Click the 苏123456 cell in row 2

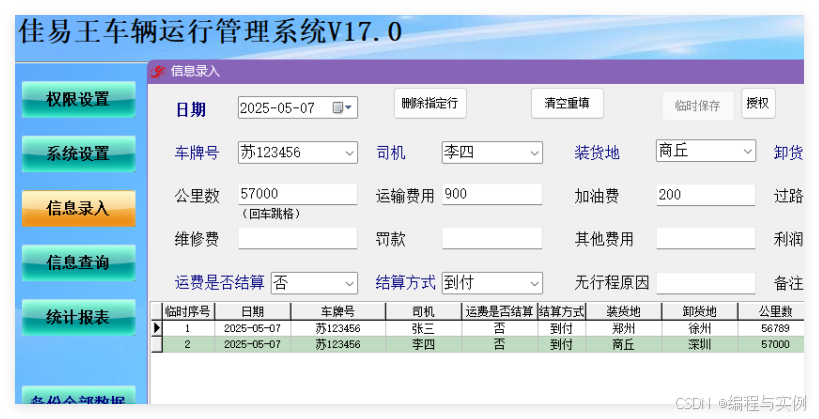click(x=338, y=344)
